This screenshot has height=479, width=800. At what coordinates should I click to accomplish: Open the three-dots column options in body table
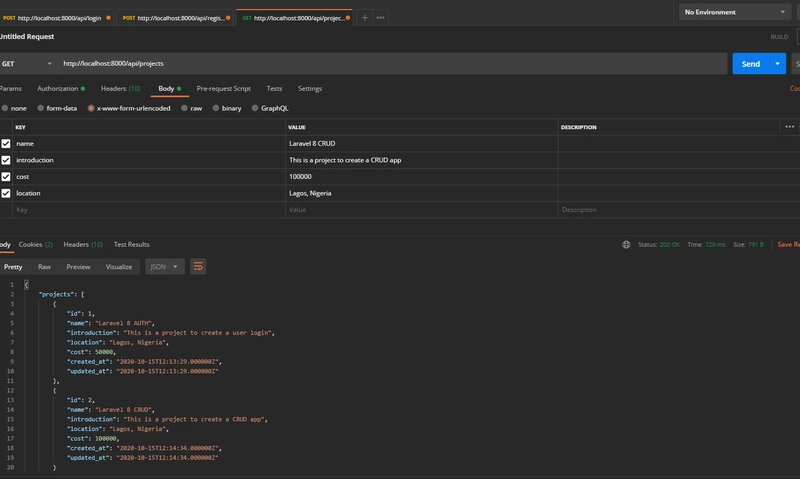[789, 127]
